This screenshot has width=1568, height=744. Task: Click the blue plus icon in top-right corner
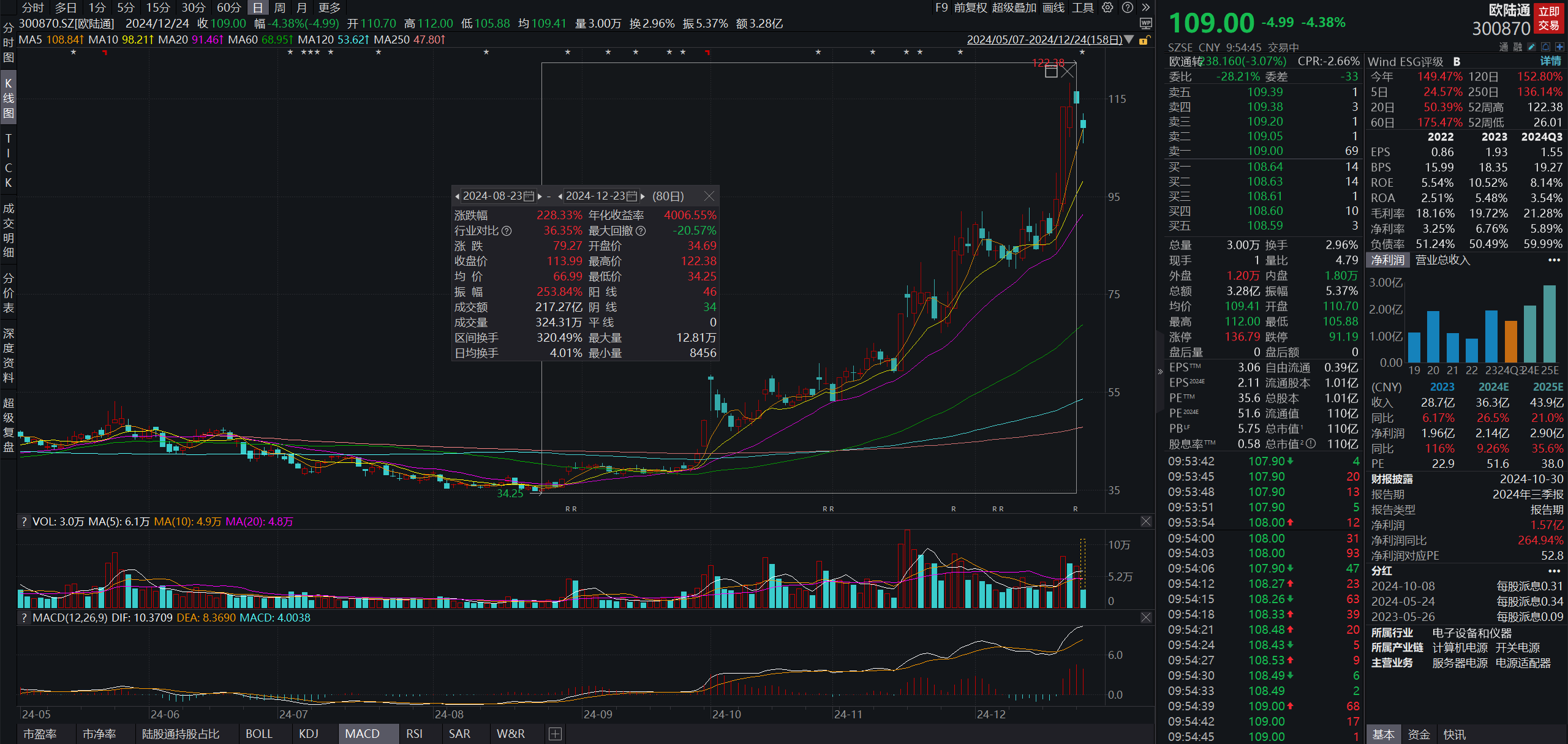tap(1560, 47)
